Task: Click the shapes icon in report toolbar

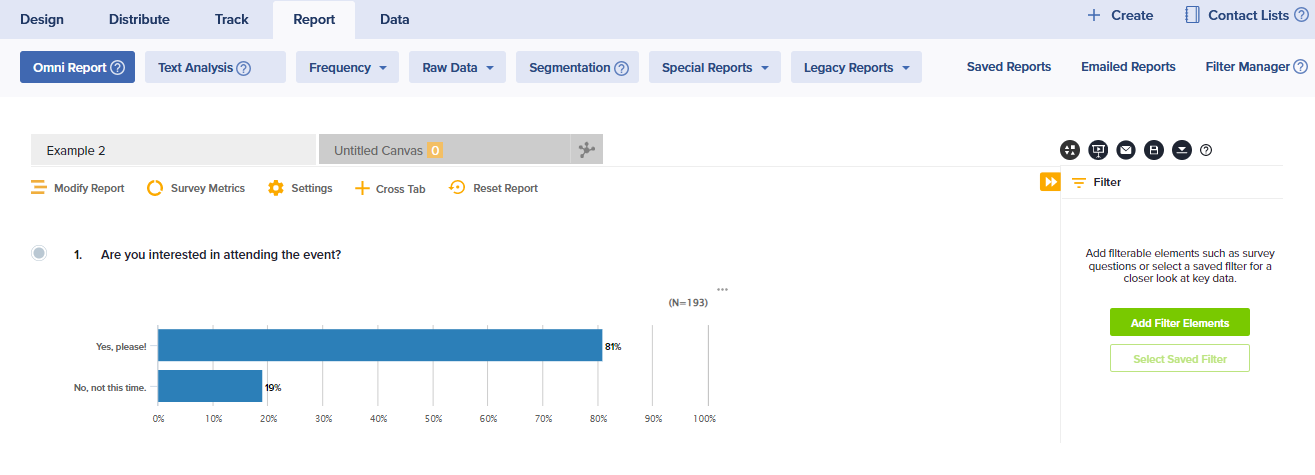Action: [x=1070, y=150]
